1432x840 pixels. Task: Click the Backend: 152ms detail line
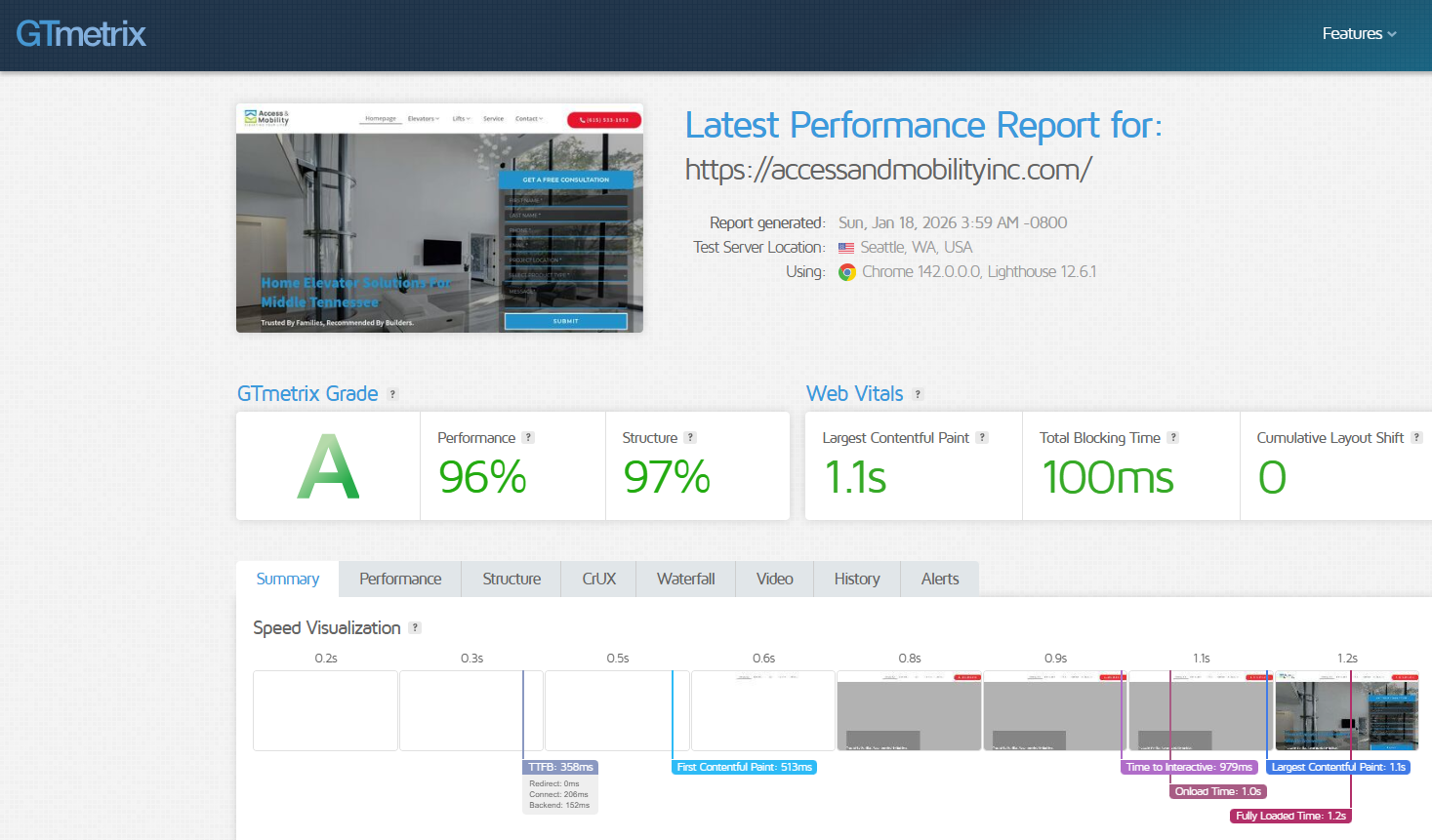559,805
